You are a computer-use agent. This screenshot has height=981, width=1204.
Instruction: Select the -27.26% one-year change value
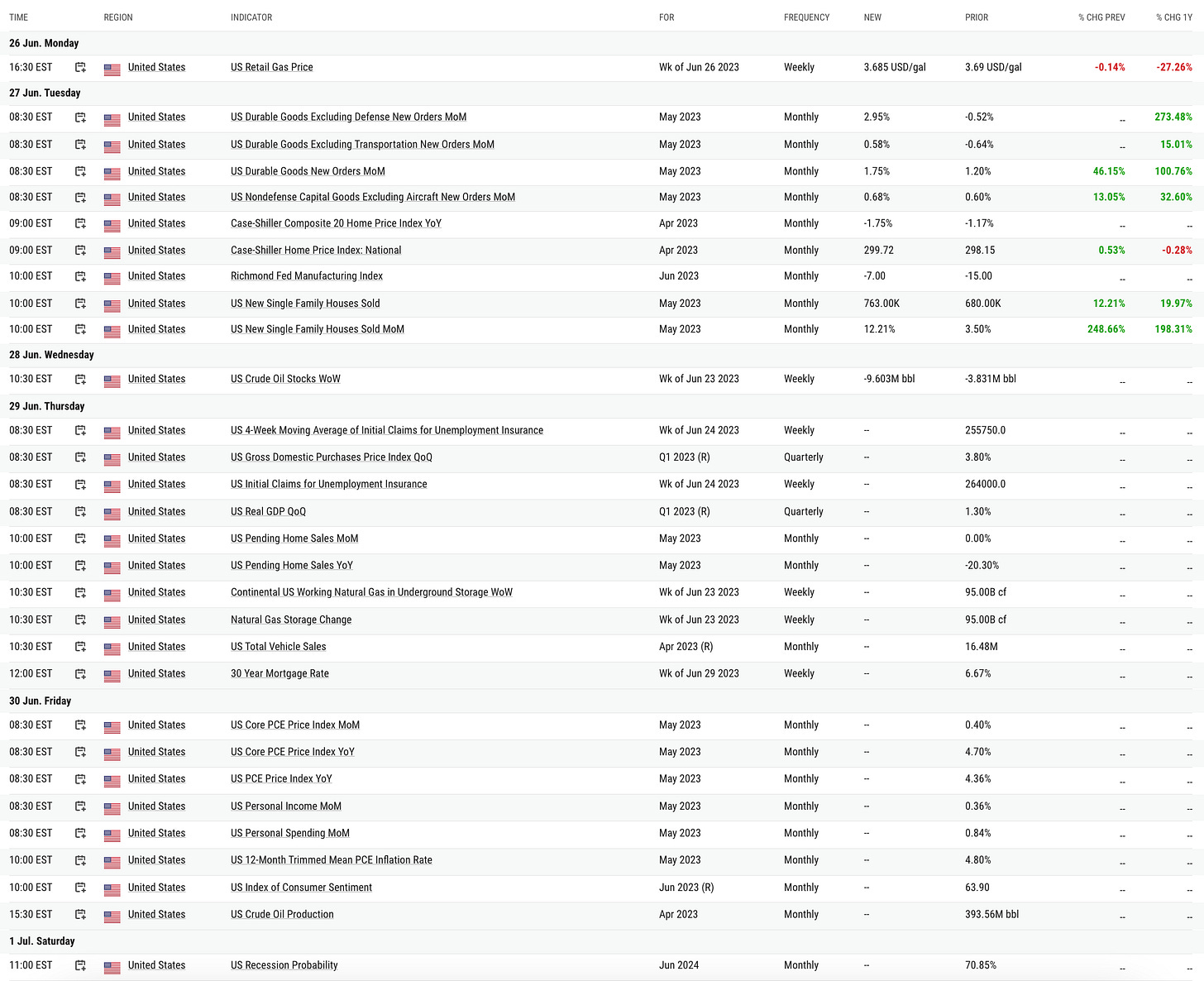pyautogui.click(x=1174, y=68)
